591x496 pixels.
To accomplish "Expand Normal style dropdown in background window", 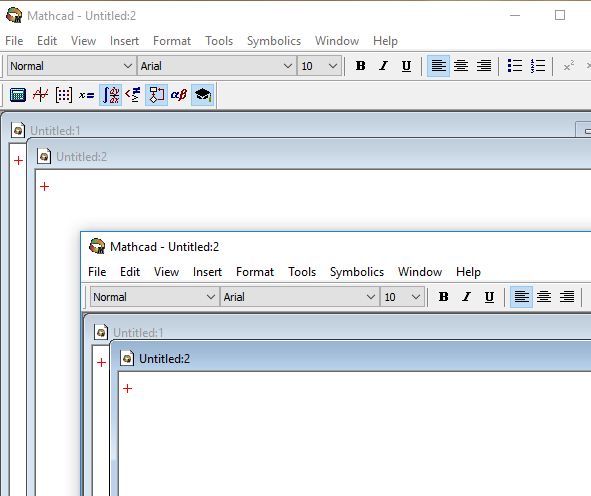I will (128, 66).
